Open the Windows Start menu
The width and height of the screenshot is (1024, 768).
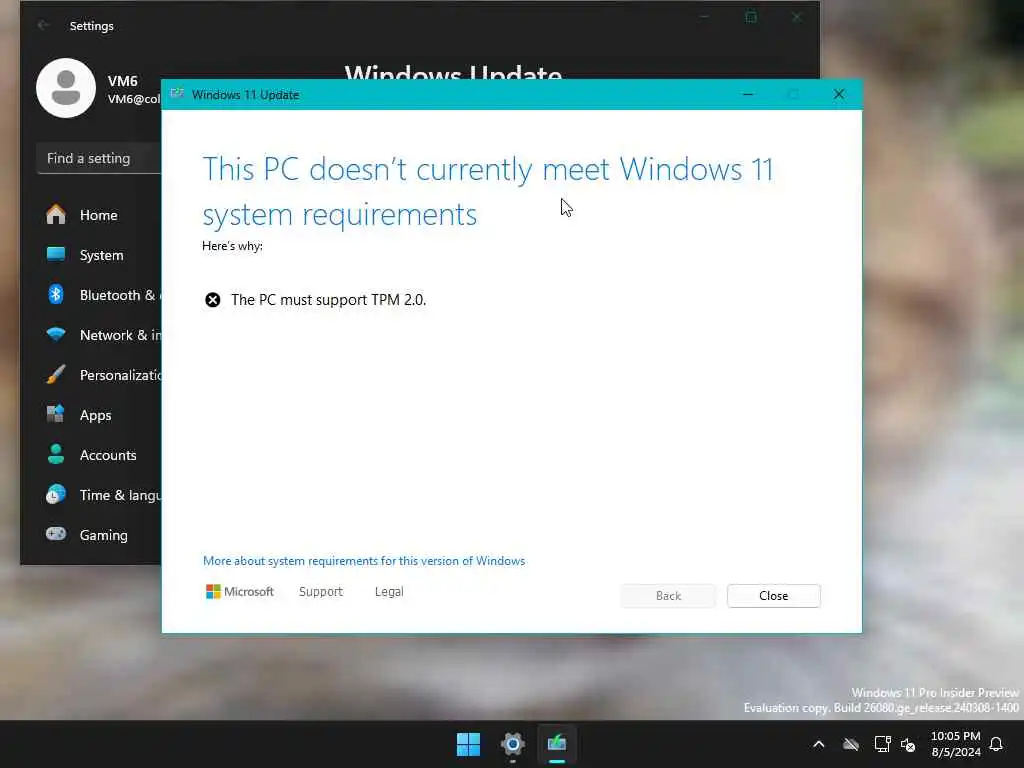[468, 744]
